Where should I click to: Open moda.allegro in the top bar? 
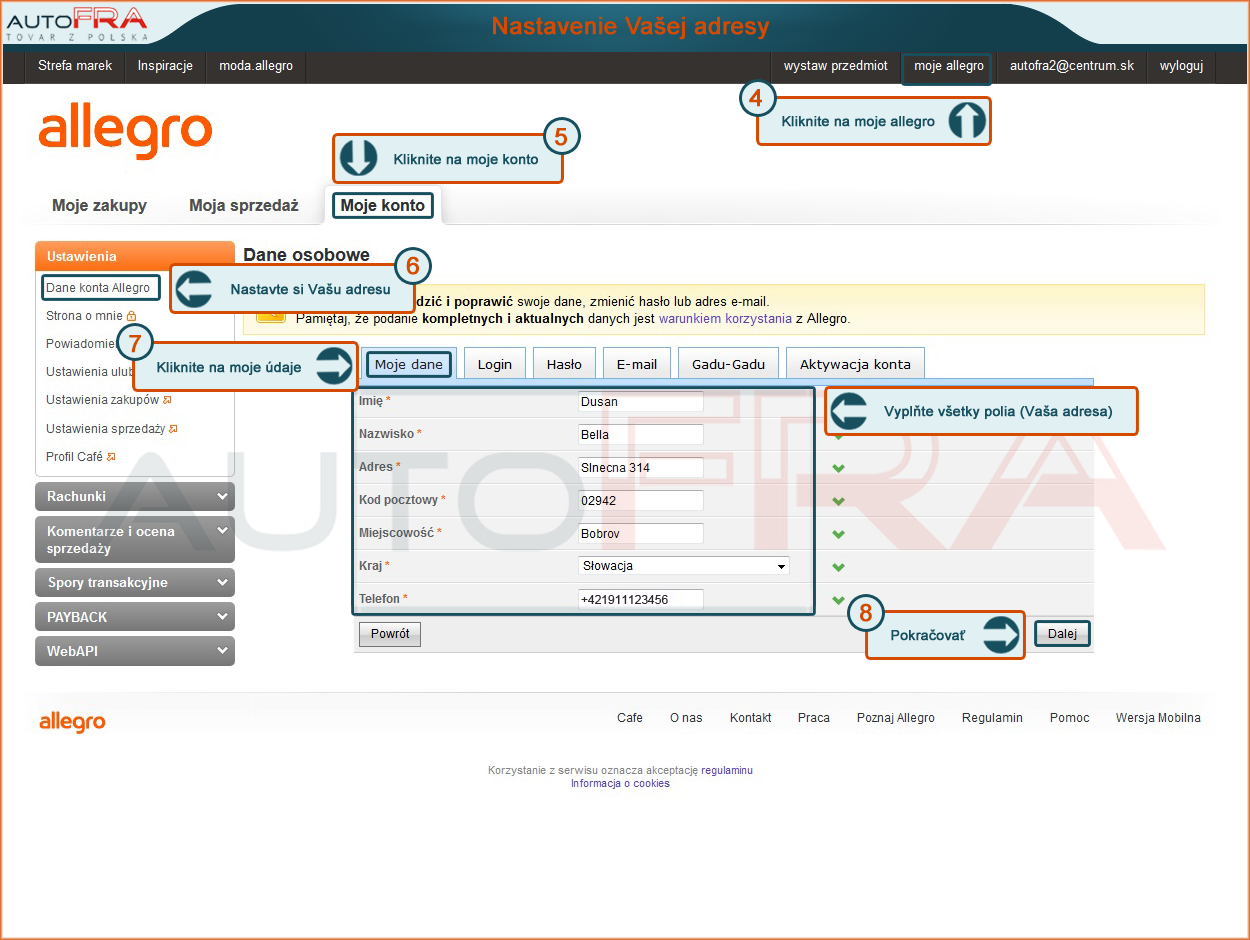pos(256,66)
